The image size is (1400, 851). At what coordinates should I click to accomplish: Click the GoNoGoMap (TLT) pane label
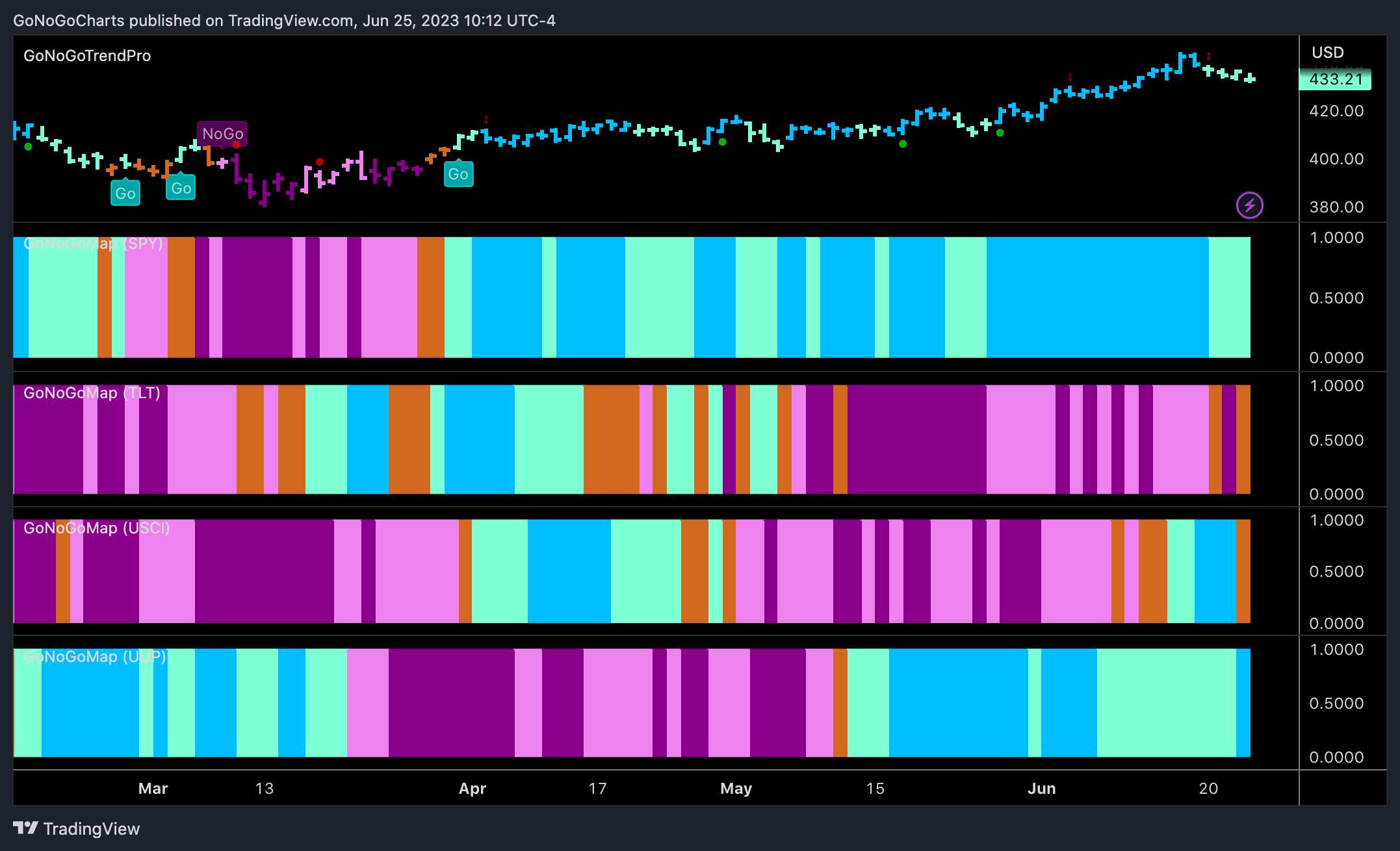[x=92, y=393]
